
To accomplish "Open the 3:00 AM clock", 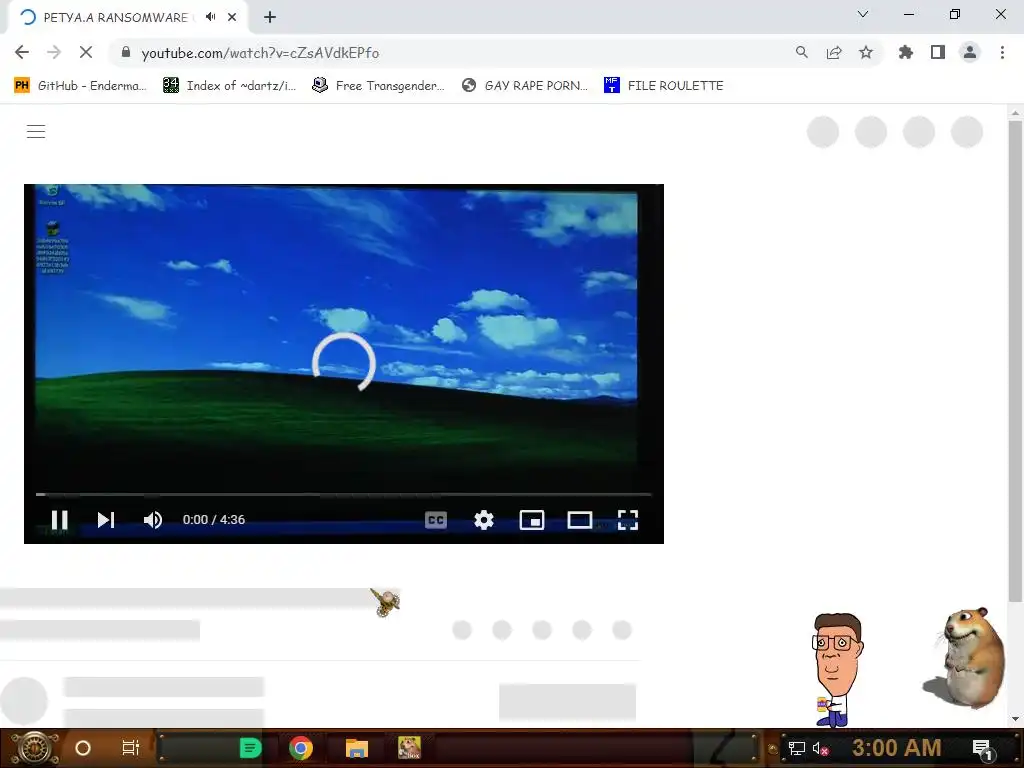I will click(897, 748).
